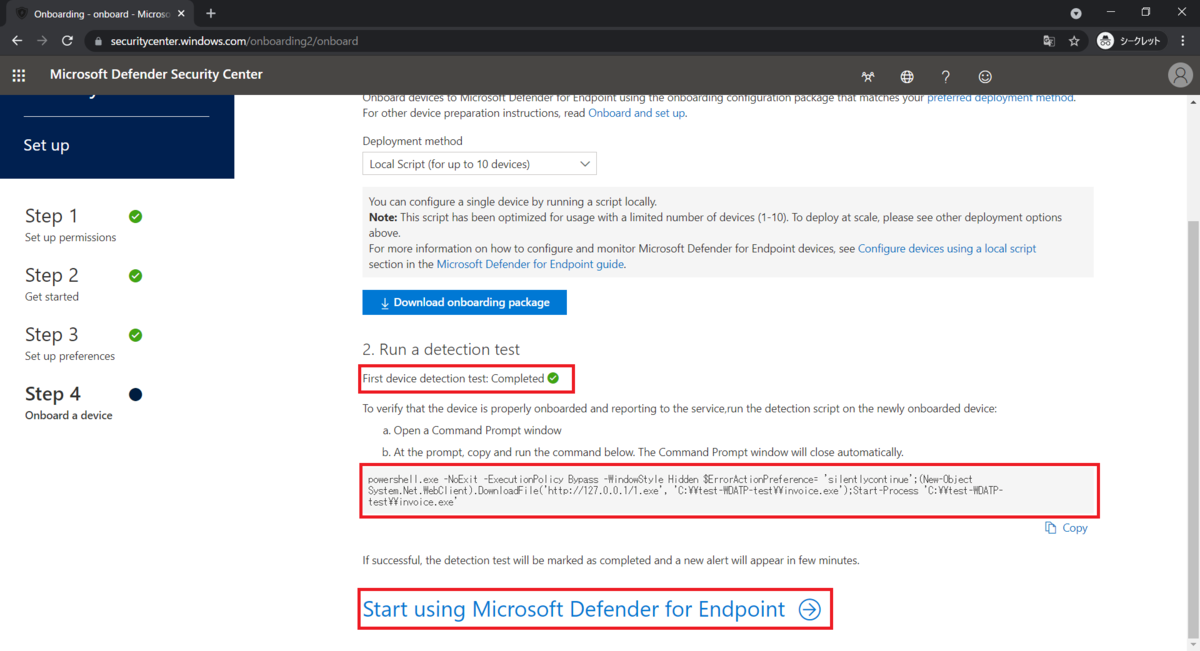
Task: Open Microsoft Defender for Endpoint guide link
Action: click(530, 264)
